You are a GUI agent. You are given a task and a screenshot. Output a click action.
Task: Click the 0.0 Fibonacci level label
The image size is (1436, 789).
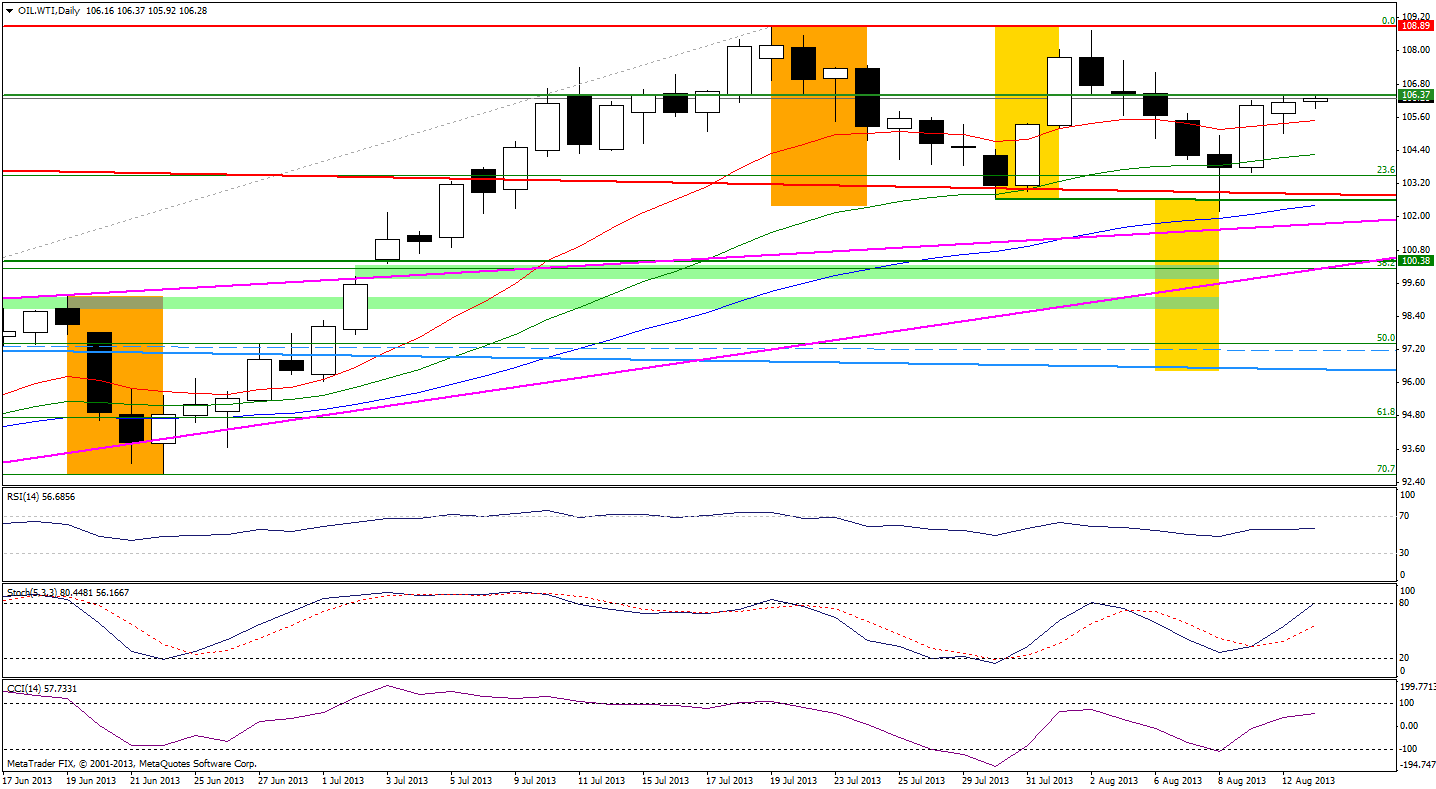click(x=1388, y=20)
